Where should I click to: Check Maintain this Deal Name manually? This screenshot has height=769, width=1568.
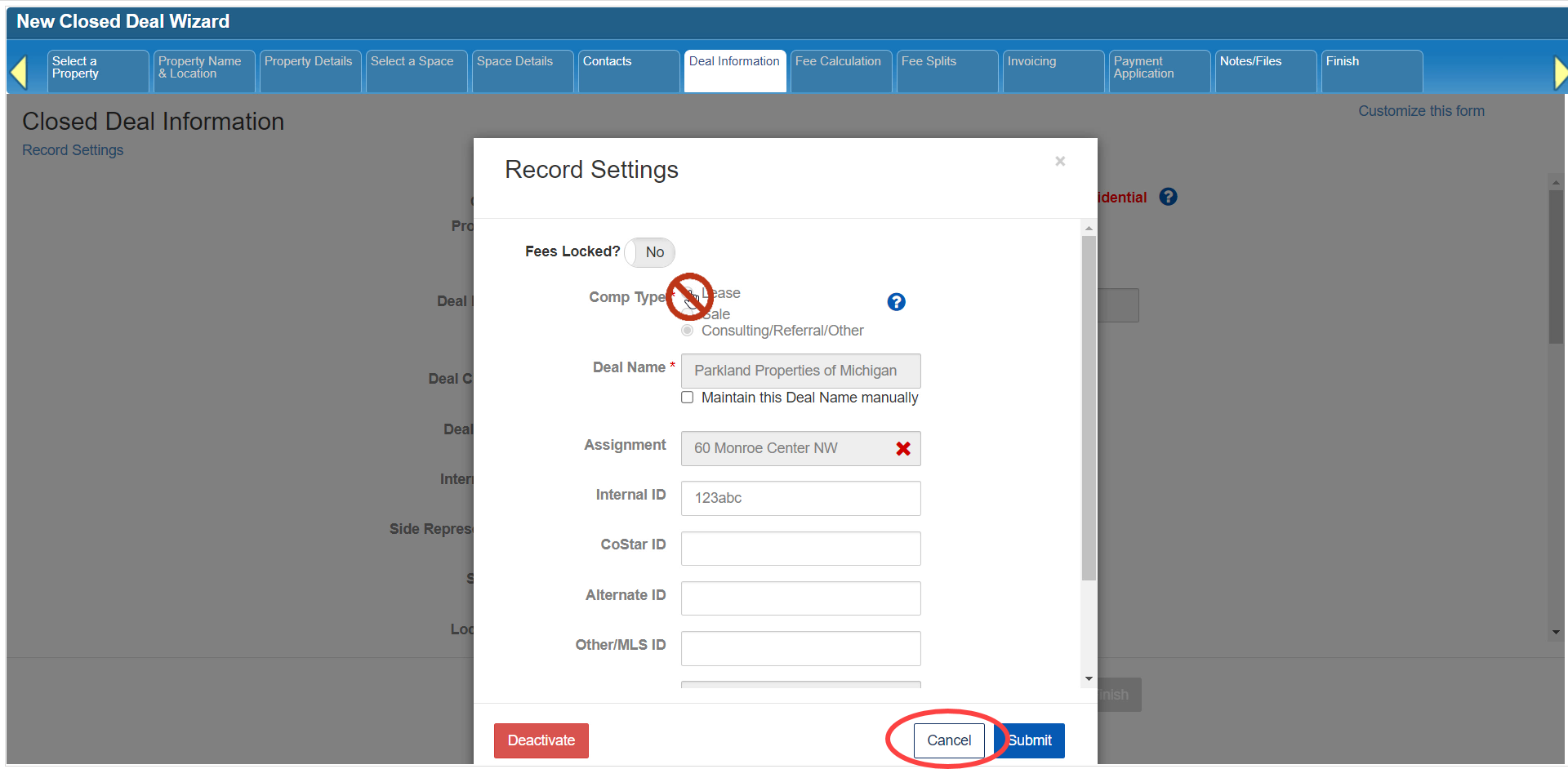(x=688, y=398)
